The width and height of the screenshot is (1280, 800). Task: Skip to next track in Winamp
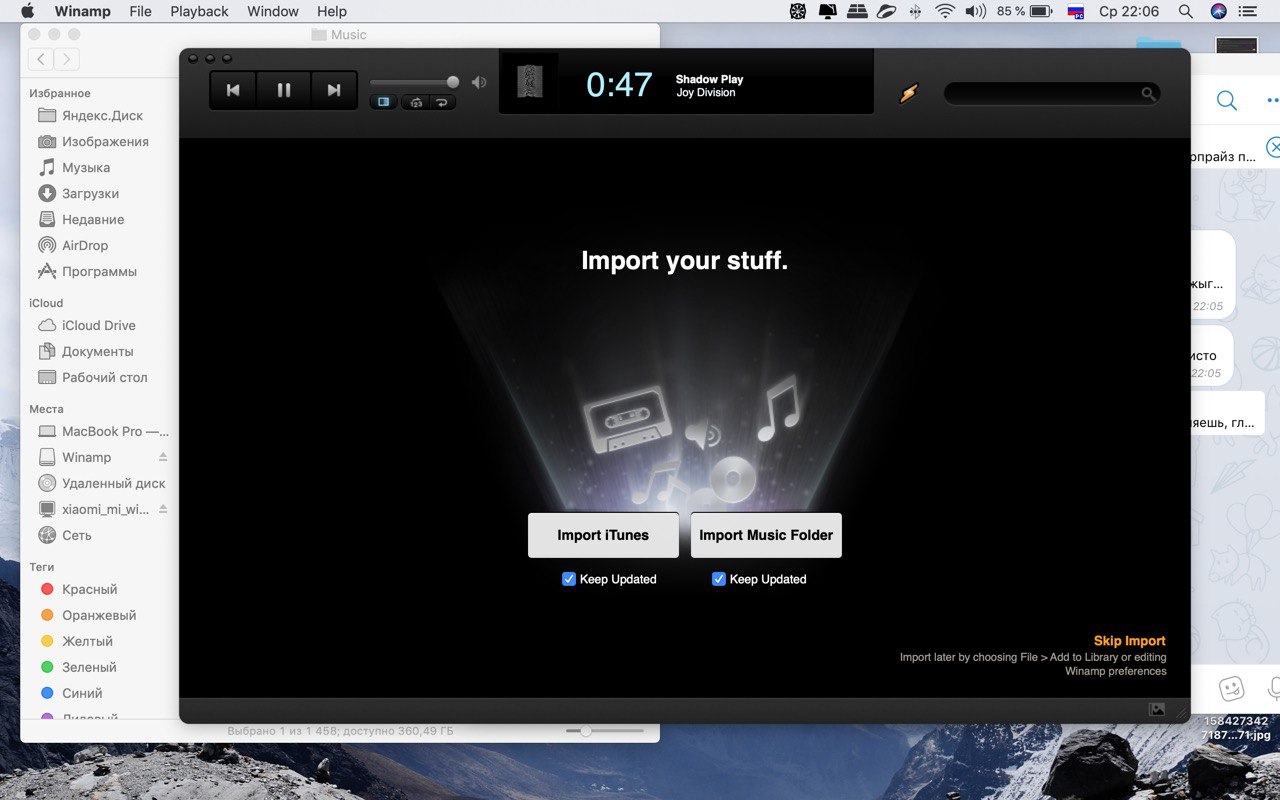tap(334, 90)
